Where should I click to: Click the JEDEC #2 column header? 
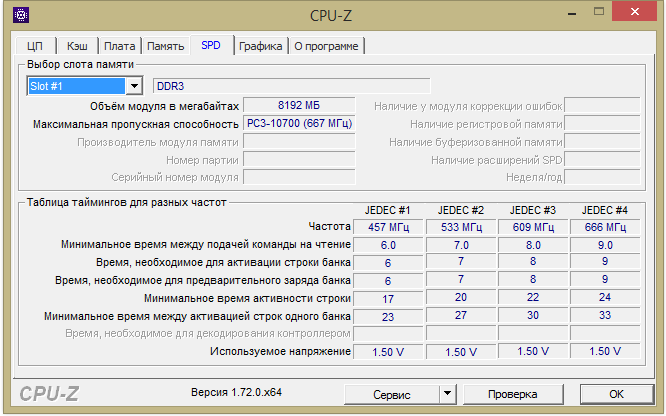461,210
